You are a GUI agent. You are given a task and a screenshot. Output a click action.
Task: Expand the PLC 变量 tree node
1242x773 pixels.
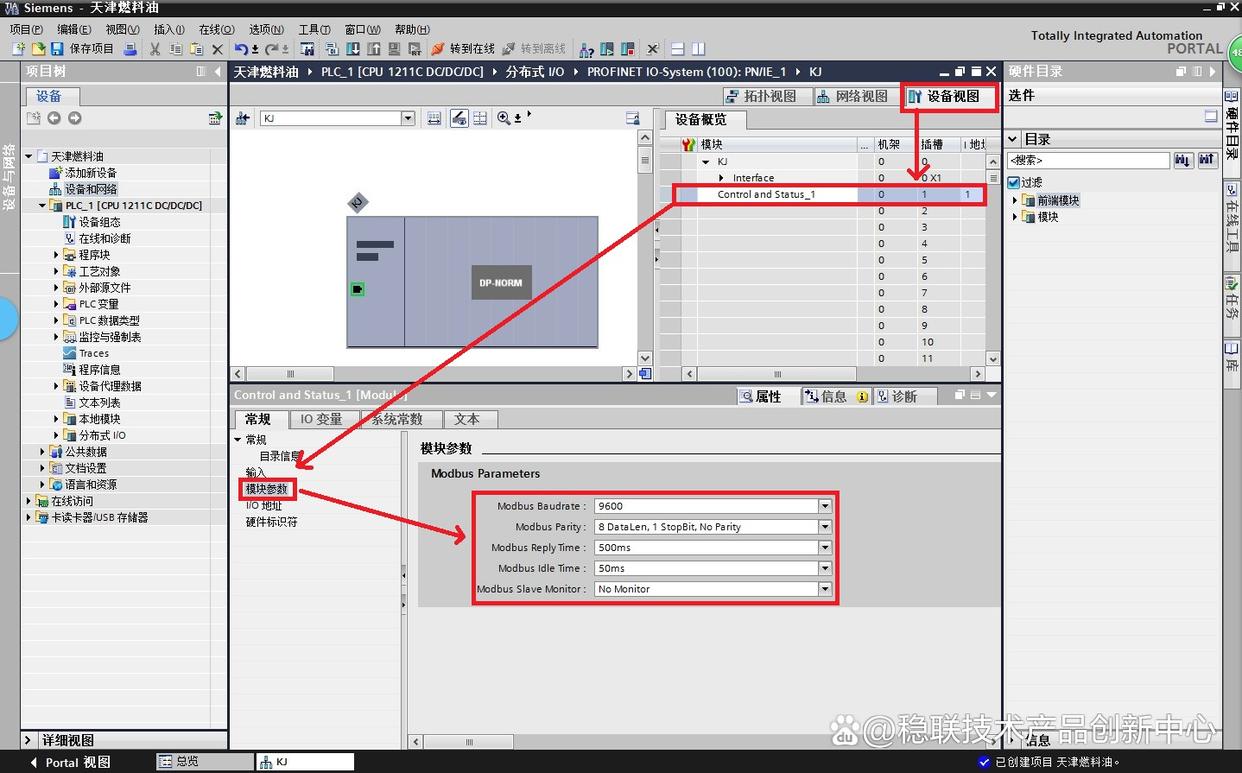[57, 304]
